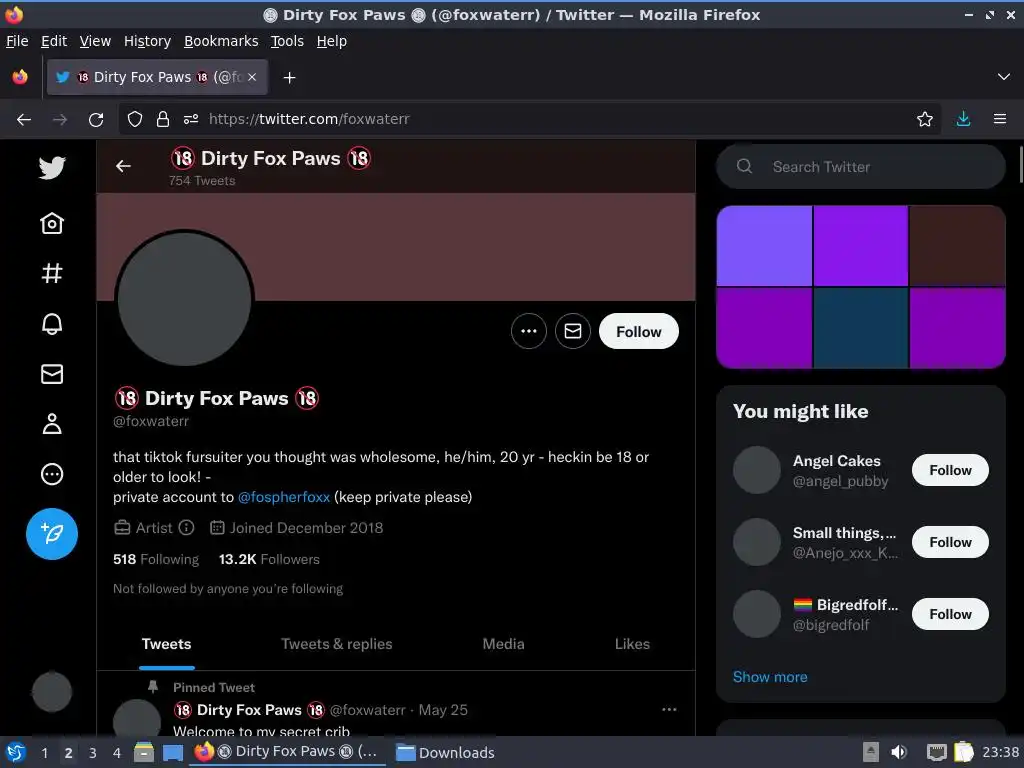
Task: Switch to the Likes tab
Action: tap(632, 644)
